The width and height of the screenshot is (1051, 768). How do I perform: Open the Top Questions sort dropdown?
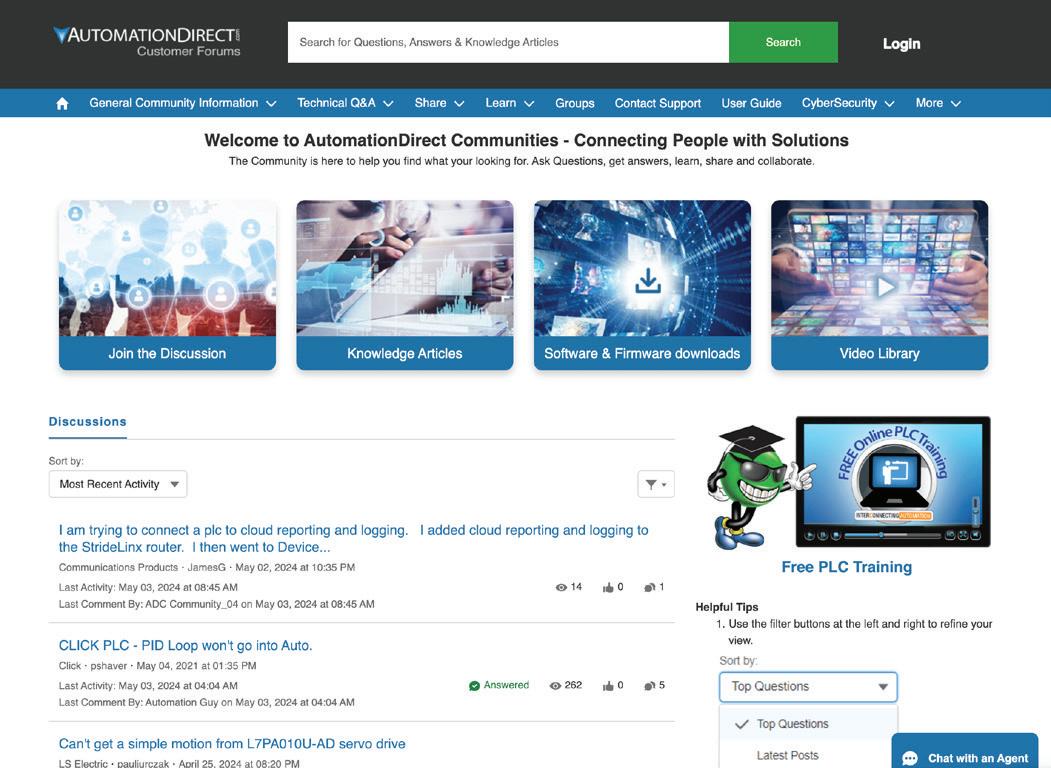808,686
